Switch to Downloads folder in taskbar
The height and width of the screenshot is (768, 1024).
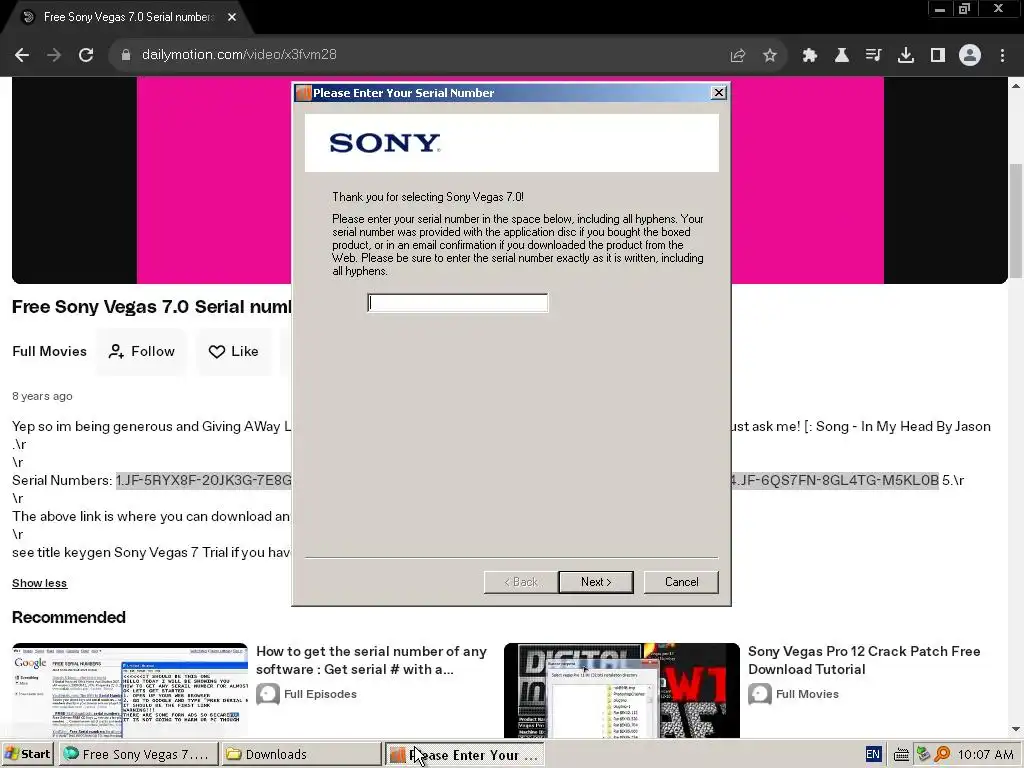click(301, 754)
